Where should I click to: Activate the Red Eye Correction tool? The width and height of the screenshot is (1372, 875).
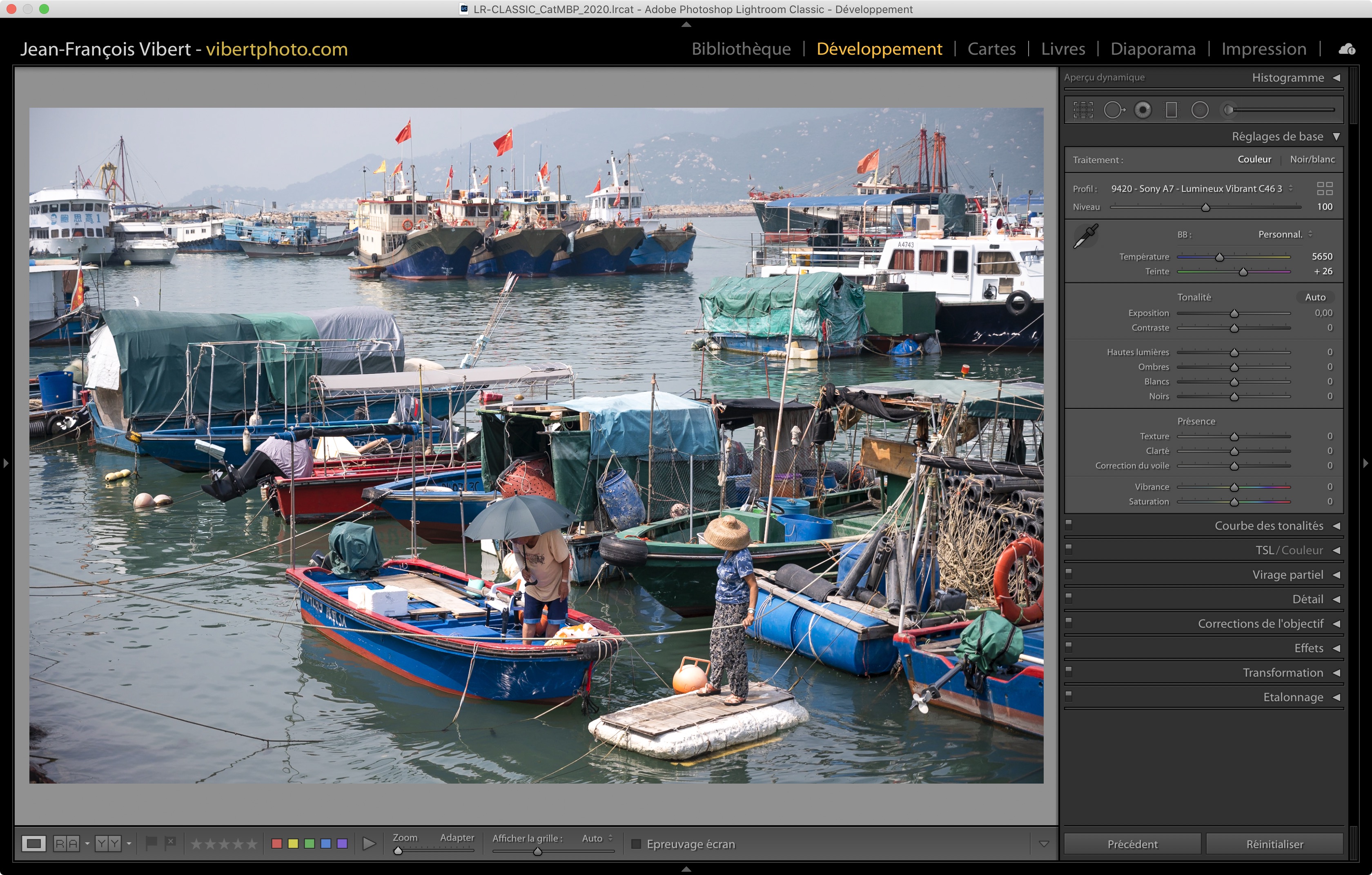point(1143,110)
